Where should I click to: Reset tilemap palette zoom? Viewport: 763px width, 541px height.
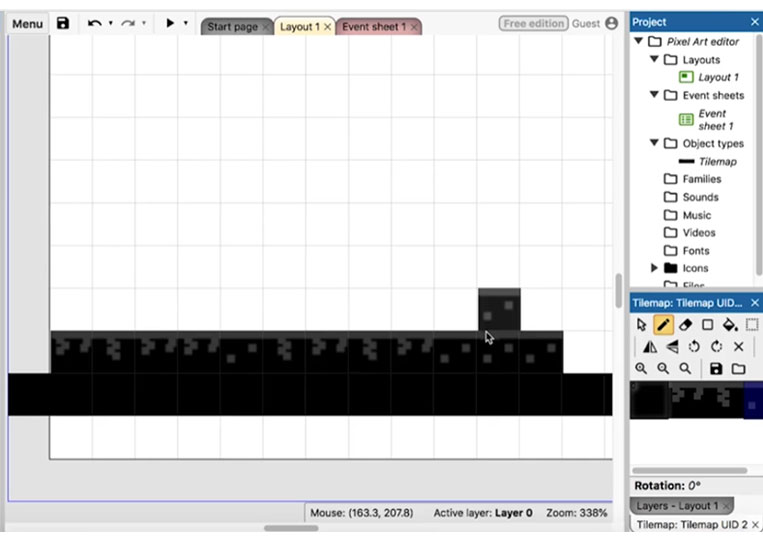pyautogui.click(x=685, y=369)
